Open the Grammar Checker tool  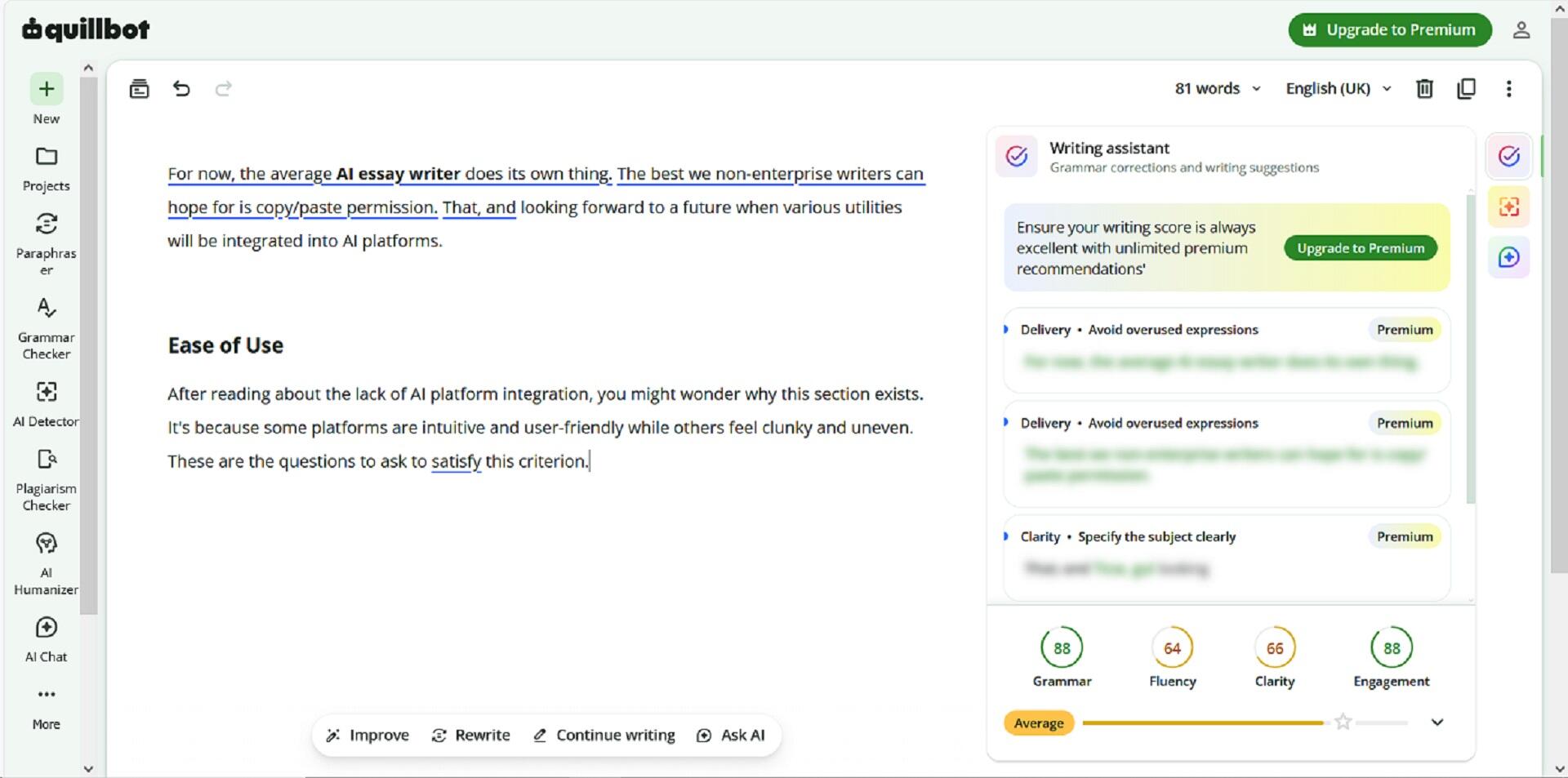pos(47,328)
